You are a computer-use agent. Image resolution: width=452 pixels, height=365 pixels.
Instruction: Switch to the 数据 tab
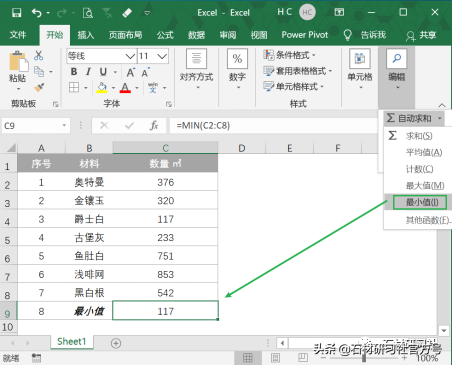[x=196, y=35]
